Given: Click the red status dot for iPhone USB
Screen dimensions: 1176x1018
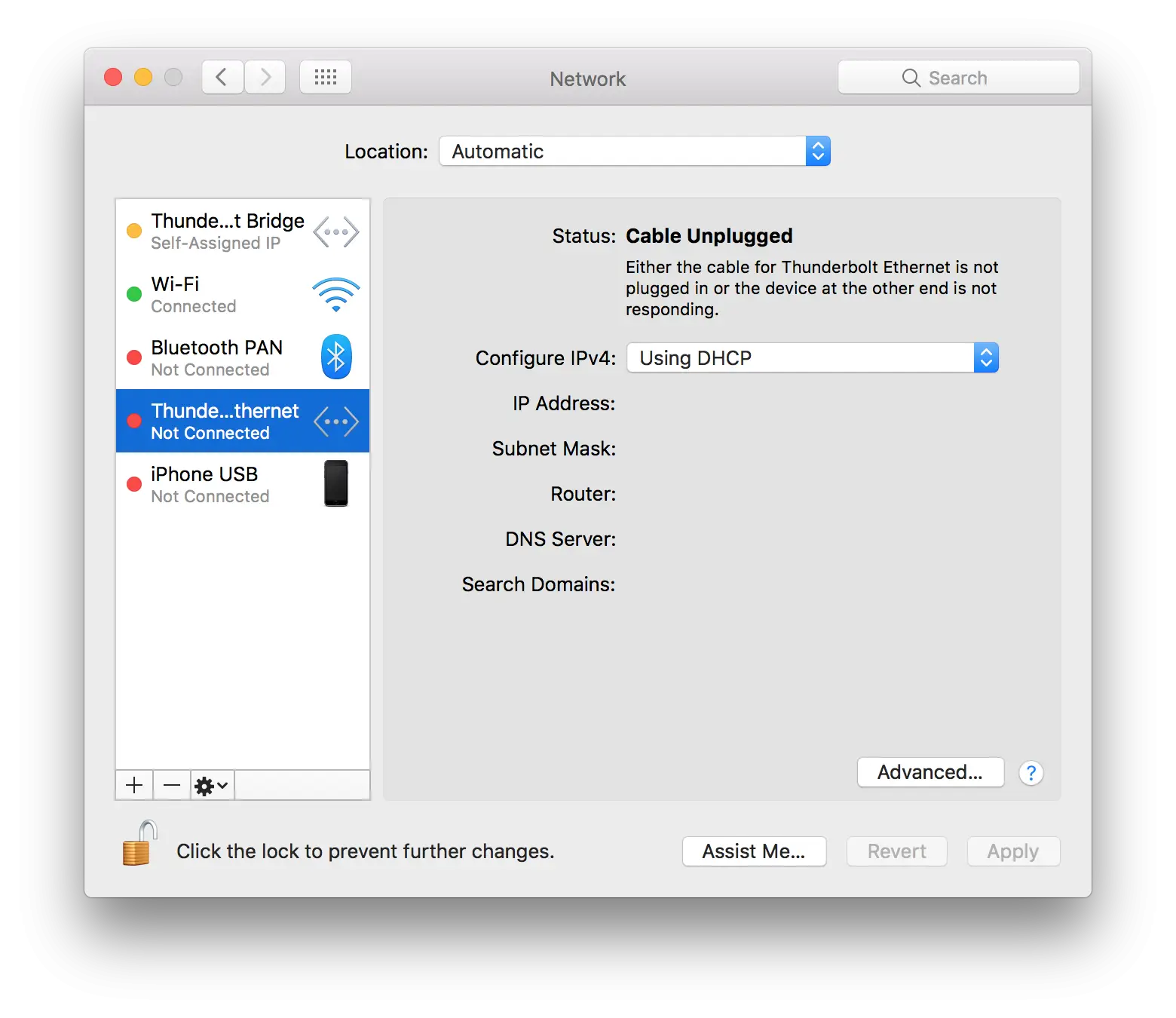Looking at the screenshot, I should [x=134, y=484].
